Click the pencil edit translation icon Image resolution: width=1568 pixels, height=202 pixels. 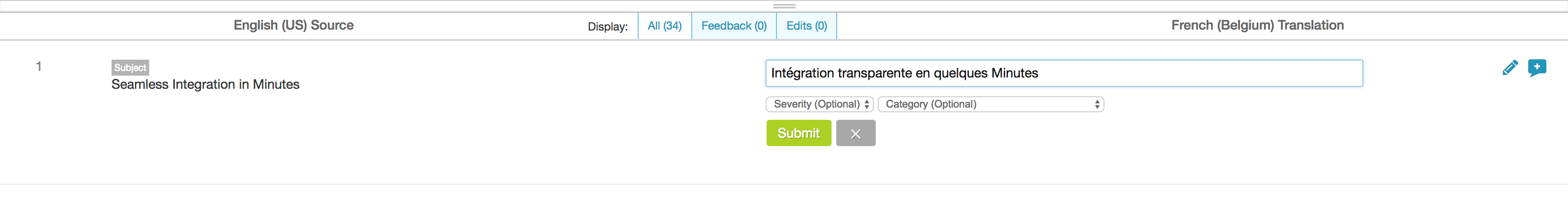pos(1510,68)
